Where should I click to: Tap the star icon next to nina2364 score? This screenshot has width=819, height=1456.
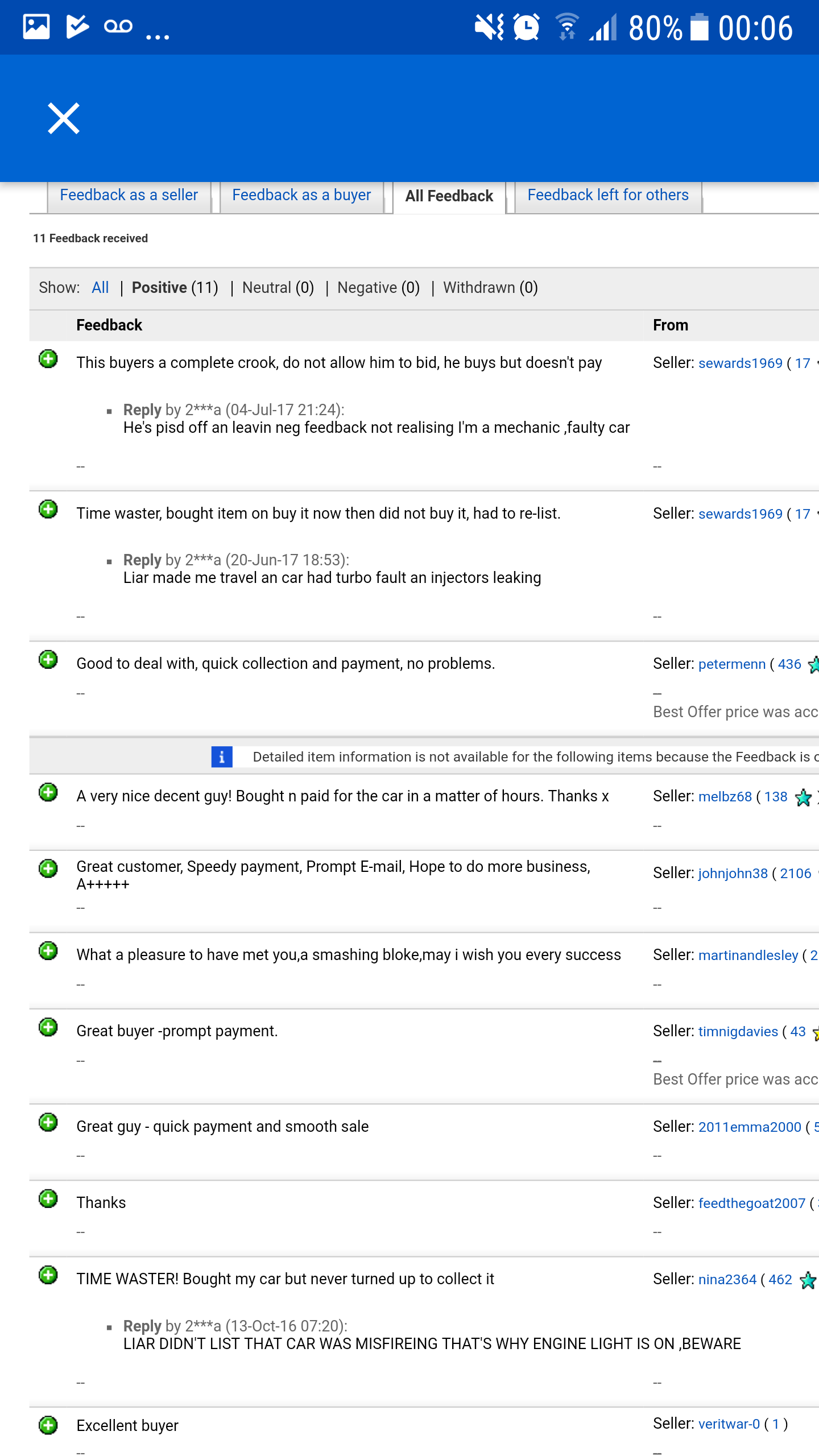tap(808, 1280)
